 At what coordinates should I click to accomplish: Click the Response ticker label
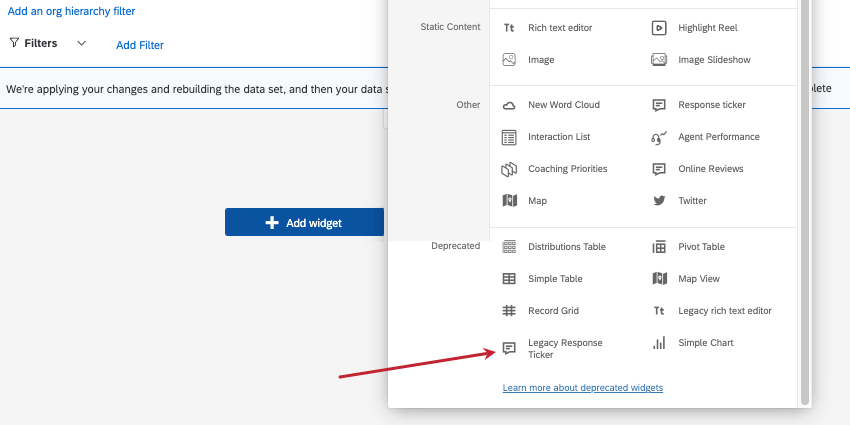point(712,105)
